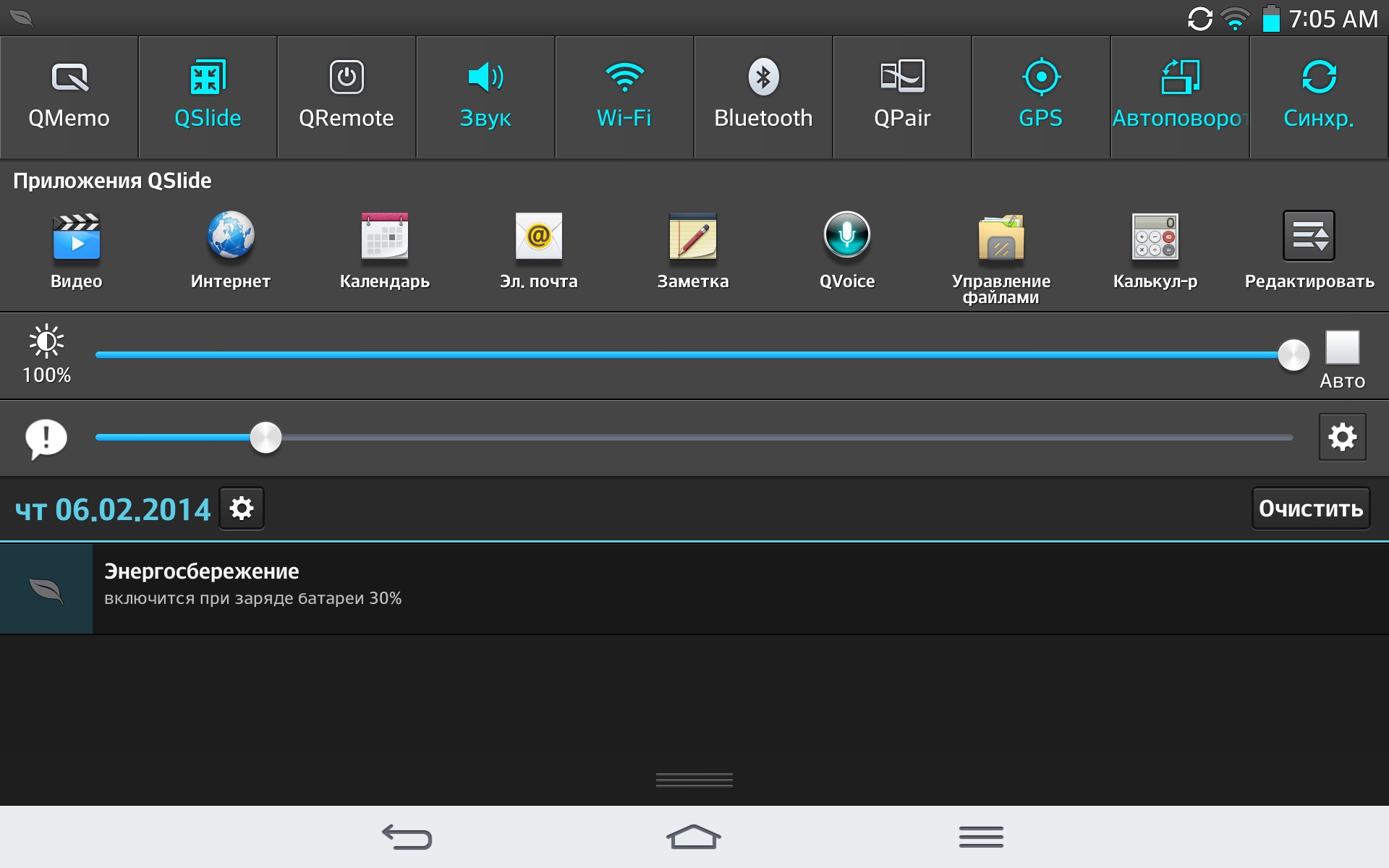
Task: Open the Calendar QSlide app
Action: 384,237
